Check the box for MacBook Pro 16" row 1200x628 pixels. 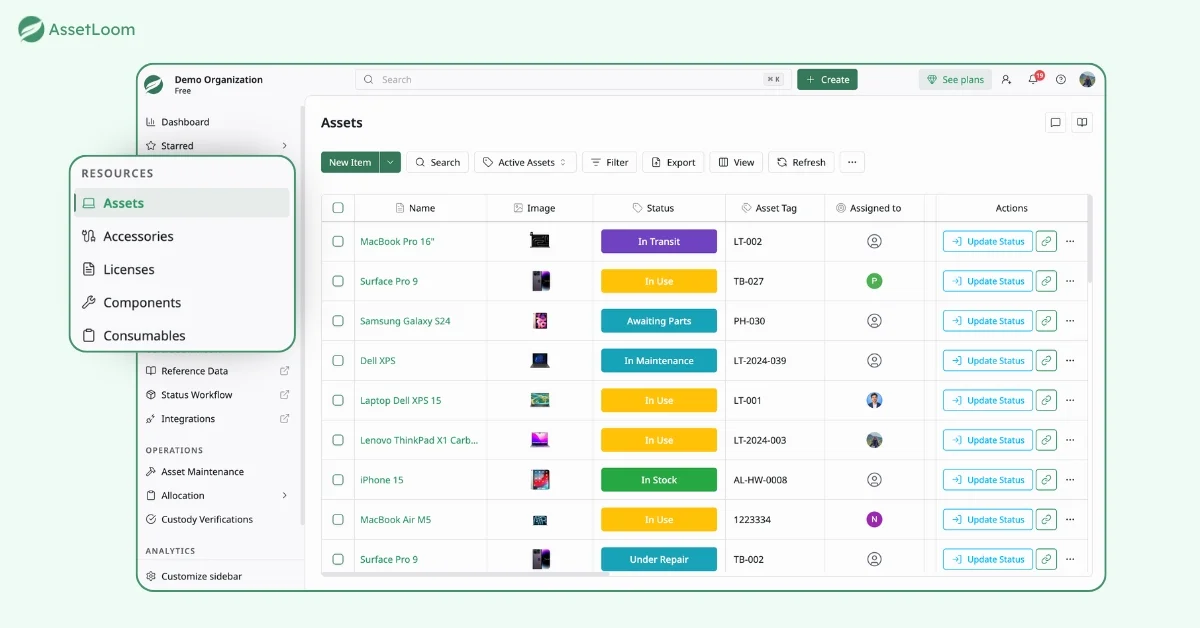pyautogui.click(x=338, y=241)
